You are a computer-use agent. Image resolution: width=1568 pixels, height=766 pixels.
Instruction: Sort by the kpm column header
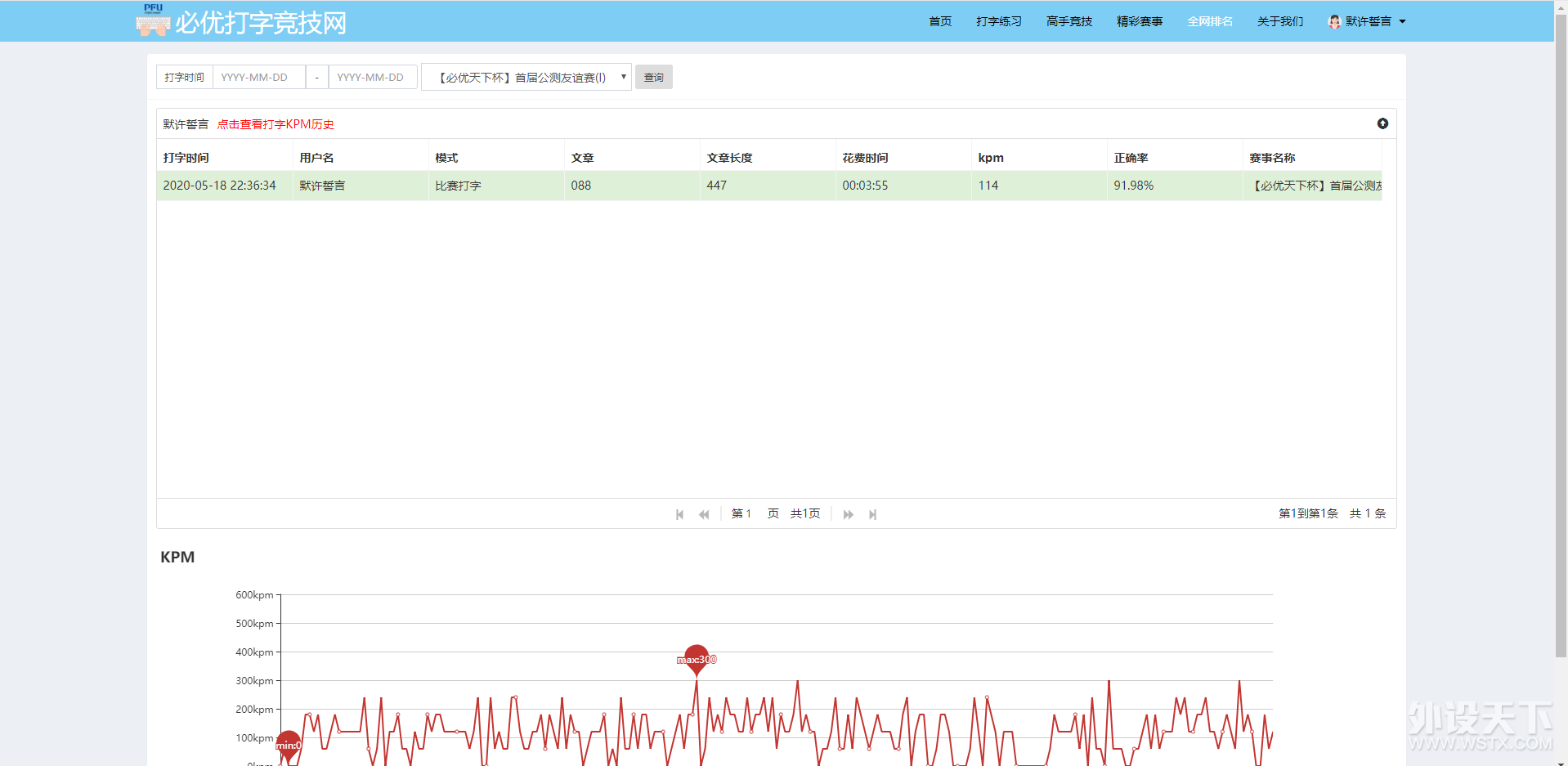1039,158
